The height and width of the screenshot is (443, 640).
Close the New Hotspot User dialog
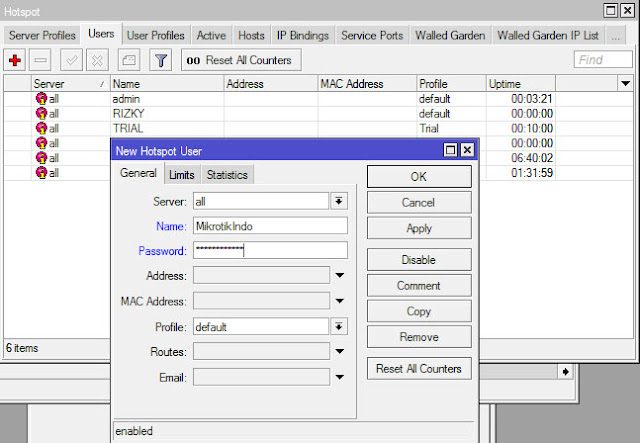(x=467, y=150)
